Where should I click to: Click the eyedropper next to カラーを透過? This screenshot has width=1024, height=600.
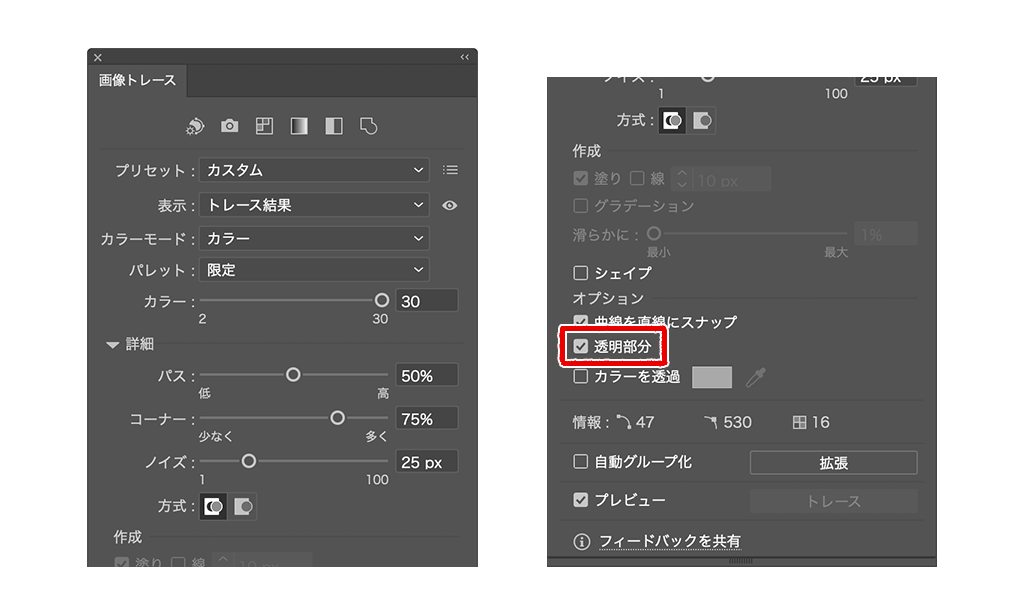[756, 377]
